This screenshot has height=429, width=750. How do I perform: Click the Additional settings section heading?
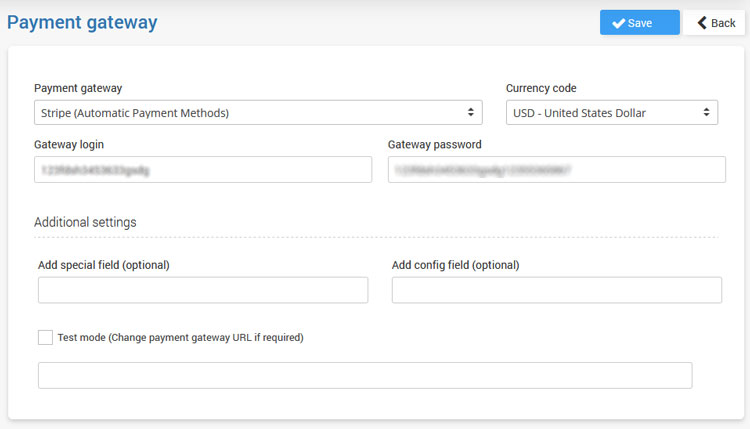click(x=85, y=222)
